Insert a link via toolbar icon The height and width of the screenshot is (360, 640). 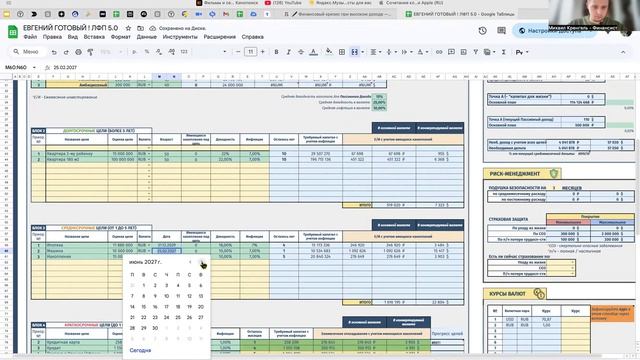tap(439, 52)
